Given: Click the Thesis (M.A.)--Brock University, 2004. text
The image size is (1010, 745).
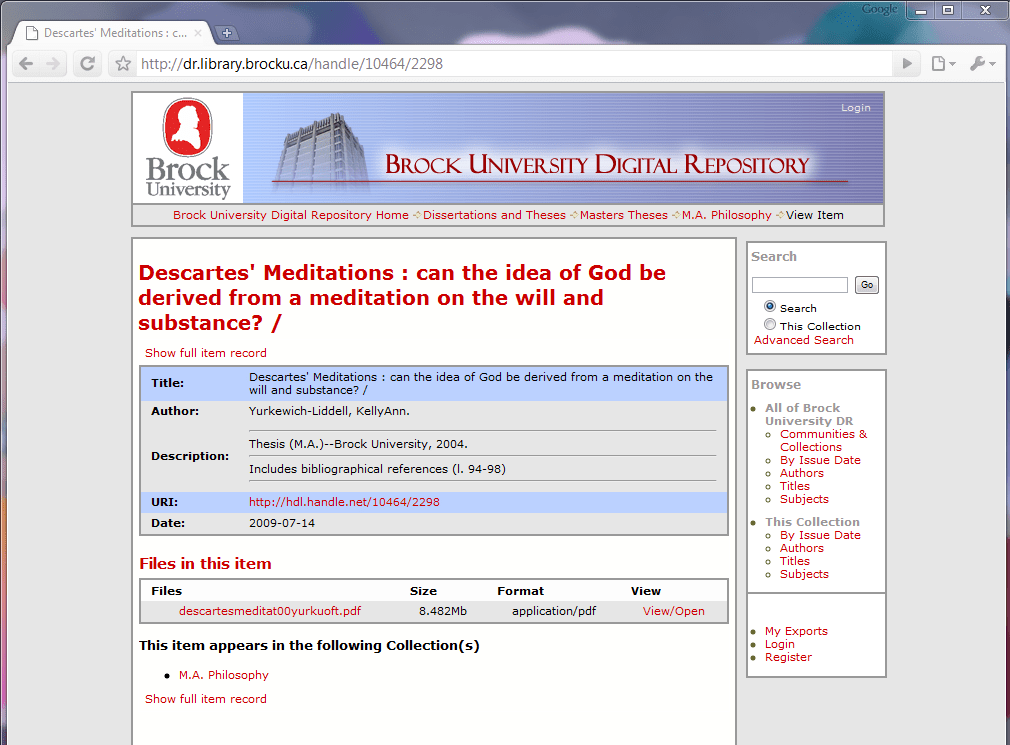Looking at the screenshot, I should (358, 444).
